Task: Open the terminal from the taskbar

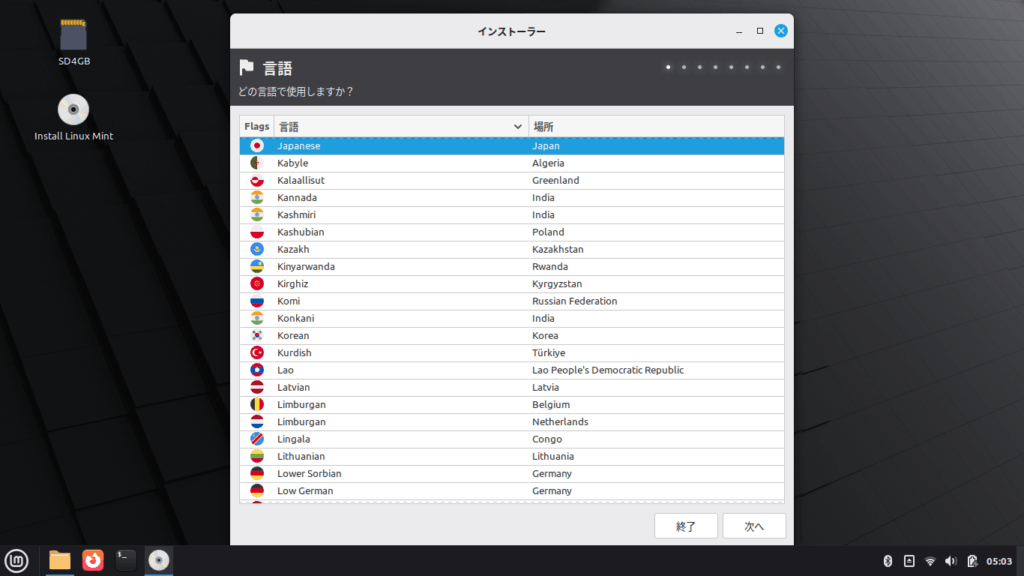Action: point(125,560)
